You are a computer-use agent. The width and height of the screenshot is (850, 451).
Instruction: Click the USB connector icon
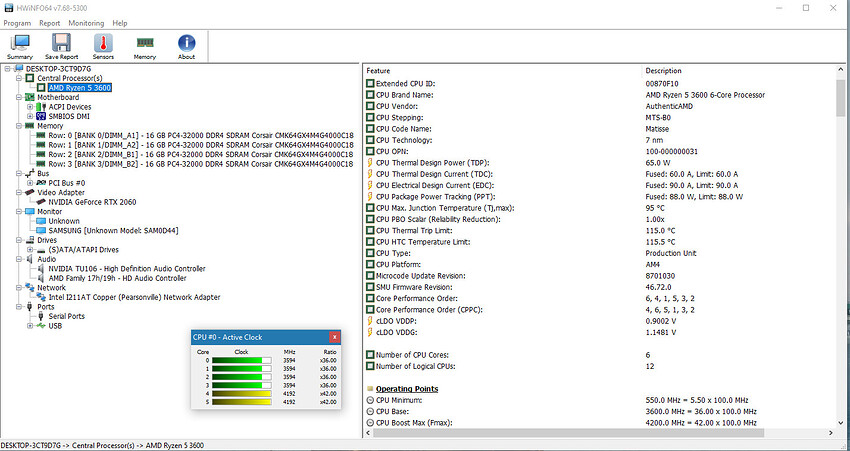[41, 326]
